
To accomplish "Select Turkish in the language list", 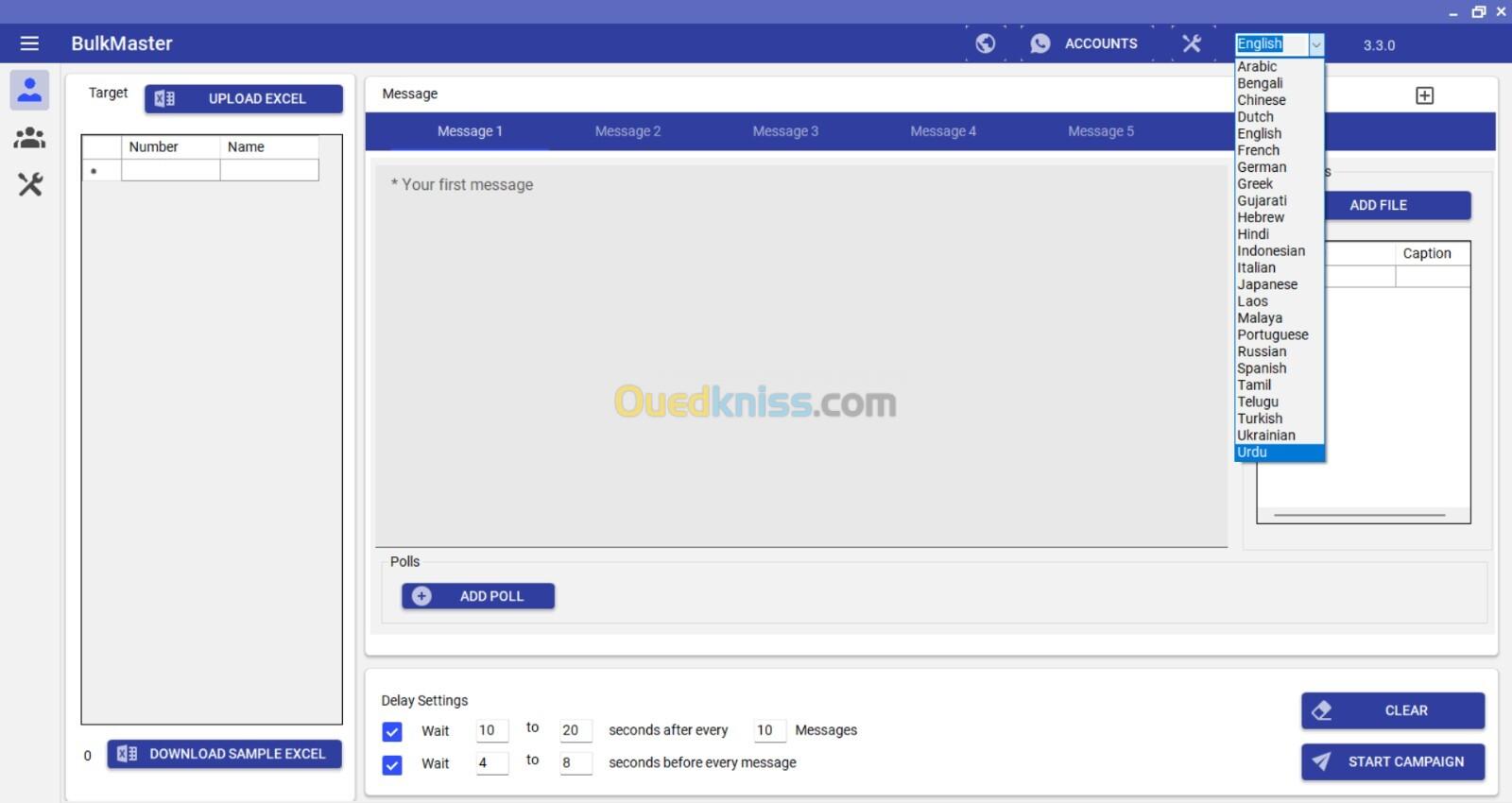I will point(1280,419).
